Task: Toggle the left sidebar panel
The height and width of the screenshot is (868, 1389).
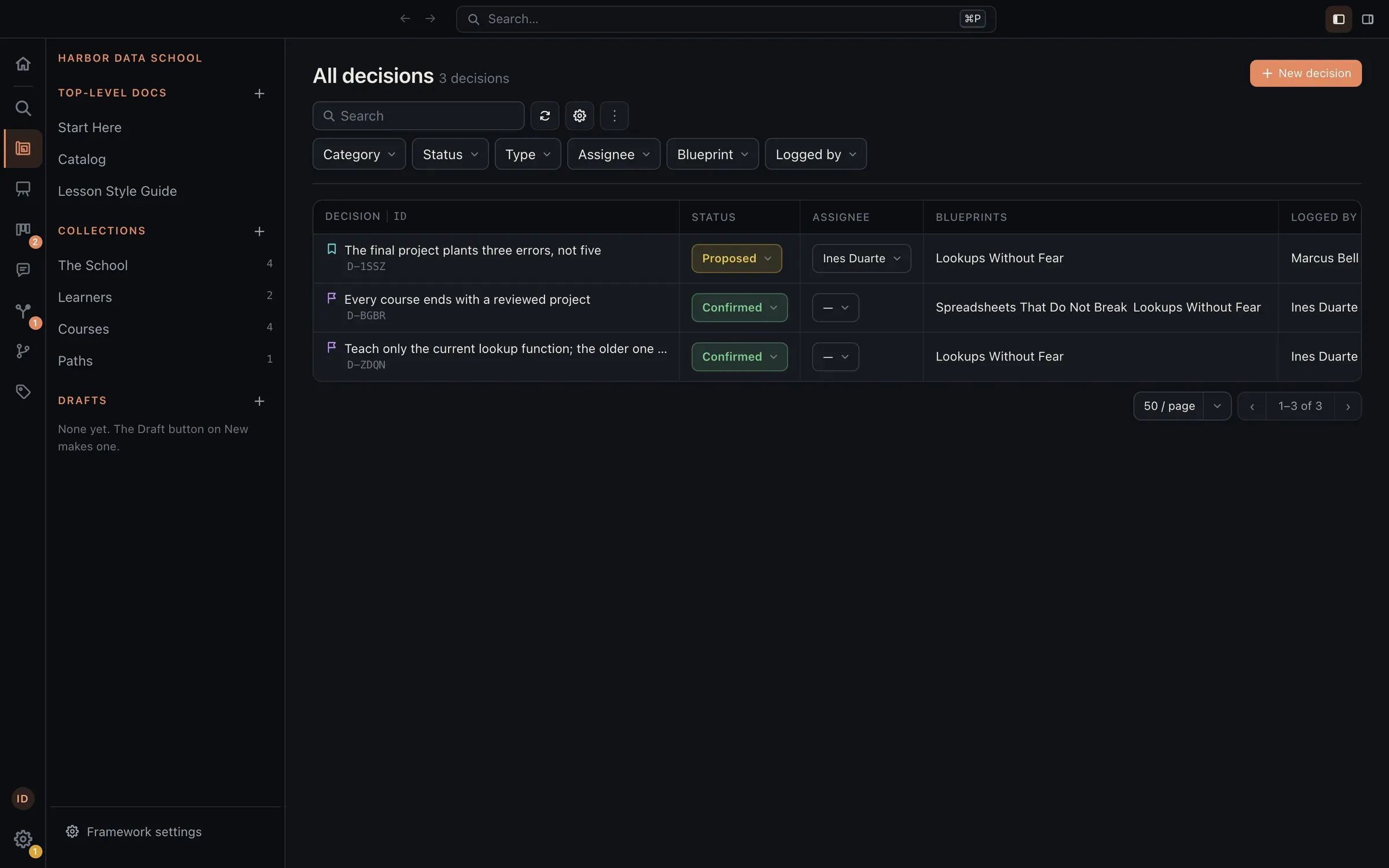Action: pyautogui.click(x=1338, y=19)
